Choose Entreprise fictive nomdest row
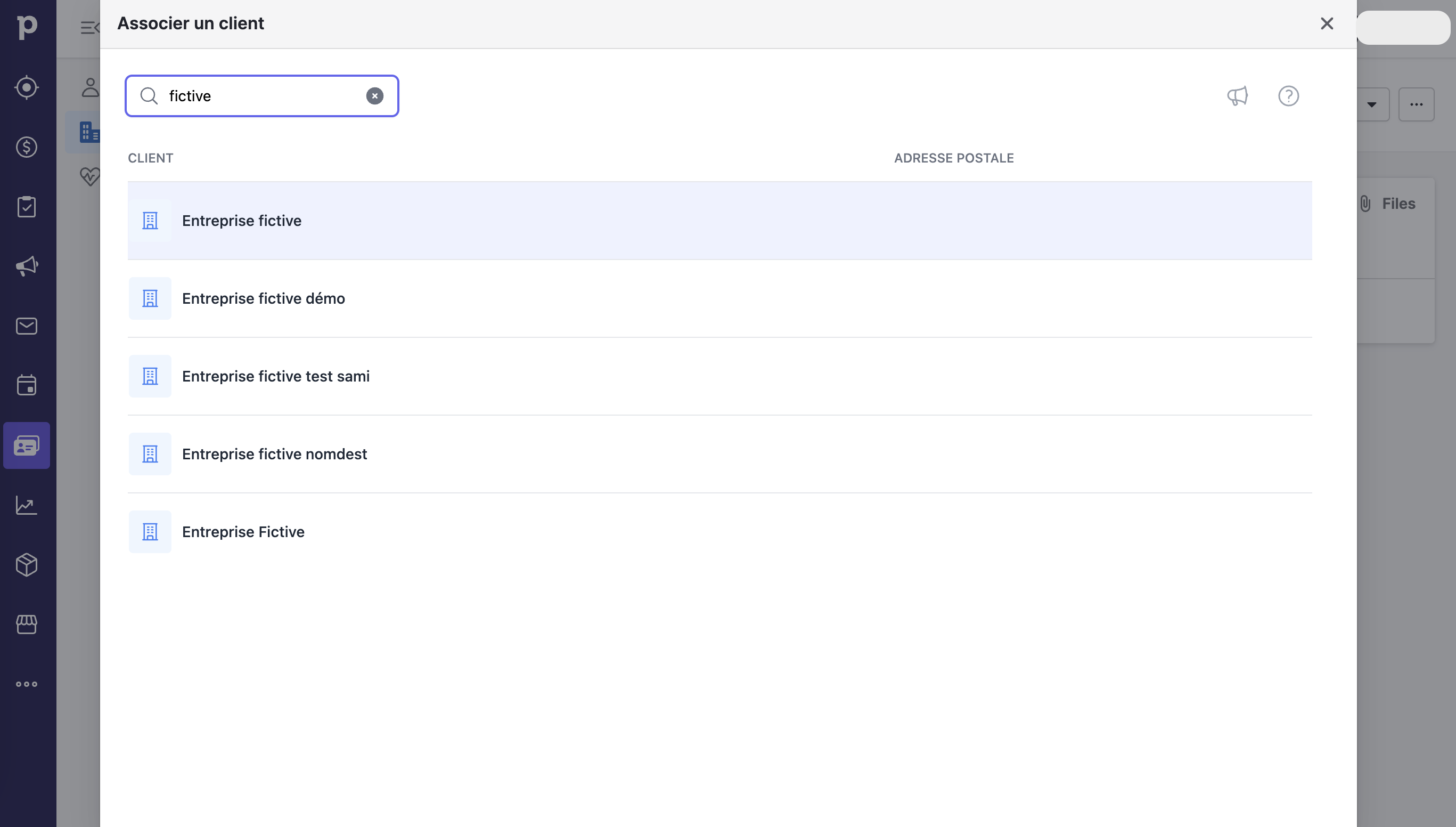 coord(275,455)
